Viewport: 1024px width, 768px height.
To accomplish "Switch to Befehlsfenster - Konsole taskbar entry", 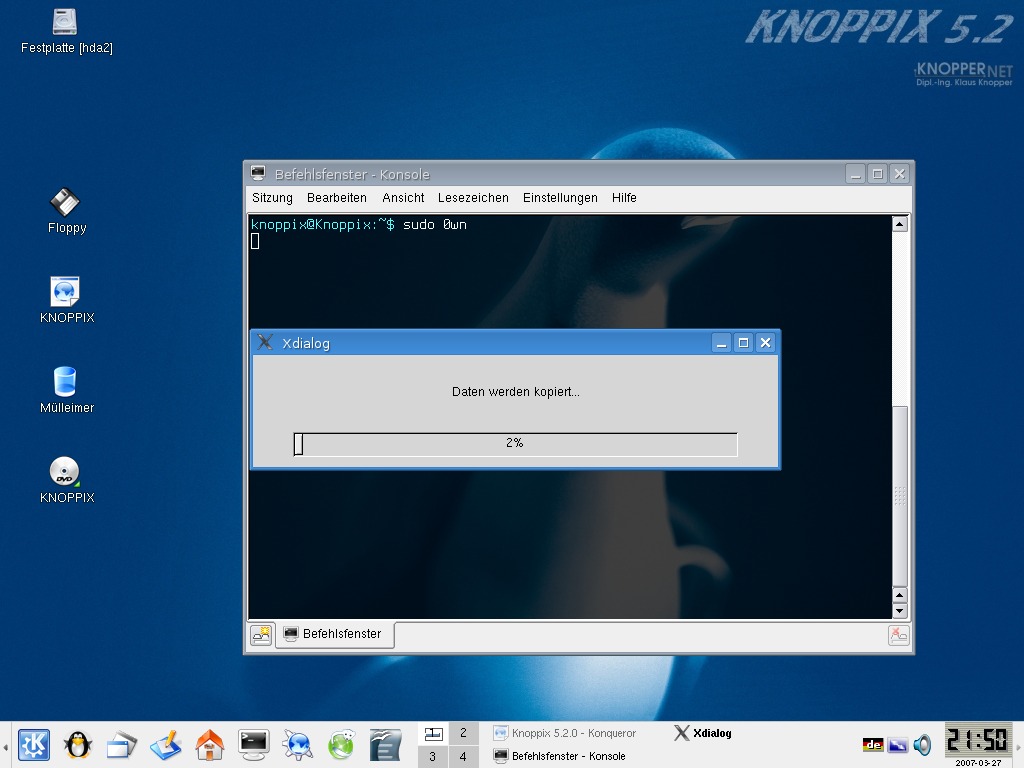I will point(560,756).
